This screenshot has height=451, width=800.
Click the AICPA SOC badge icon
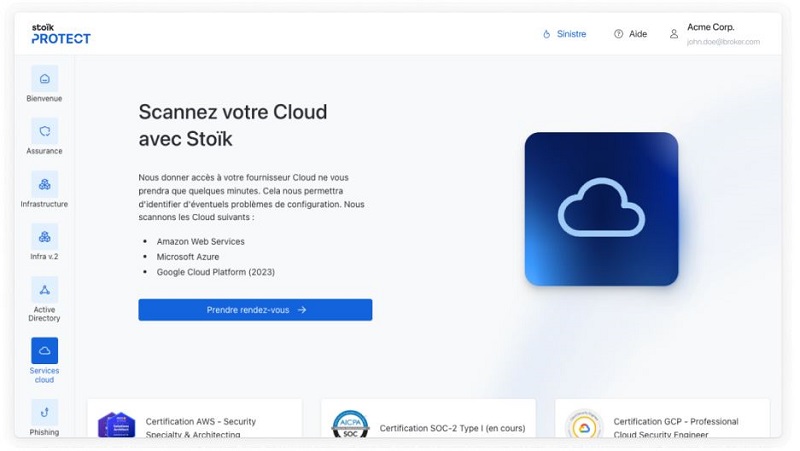(350, 424)
